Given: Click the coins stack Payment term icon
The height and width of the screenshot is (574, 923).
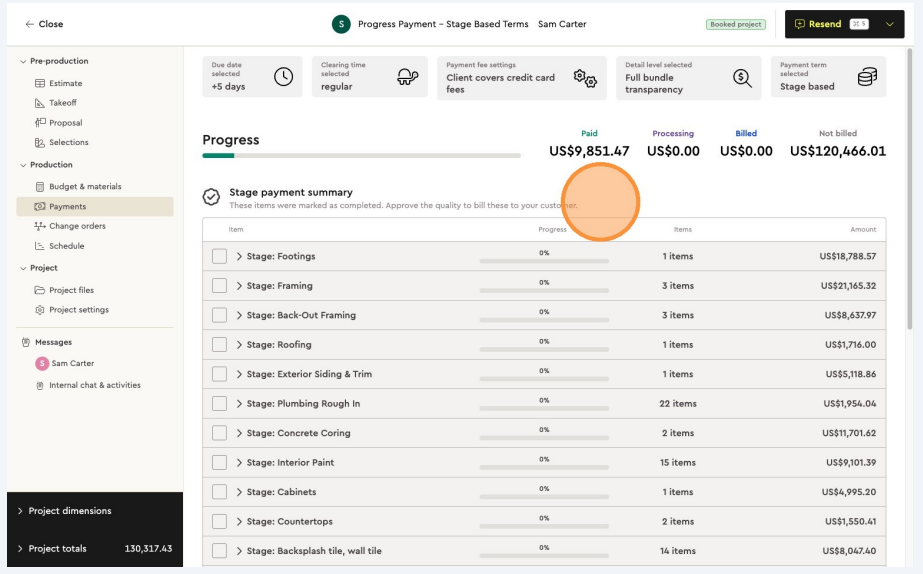Looking at the screenshot, I should [x=867, y=77].
